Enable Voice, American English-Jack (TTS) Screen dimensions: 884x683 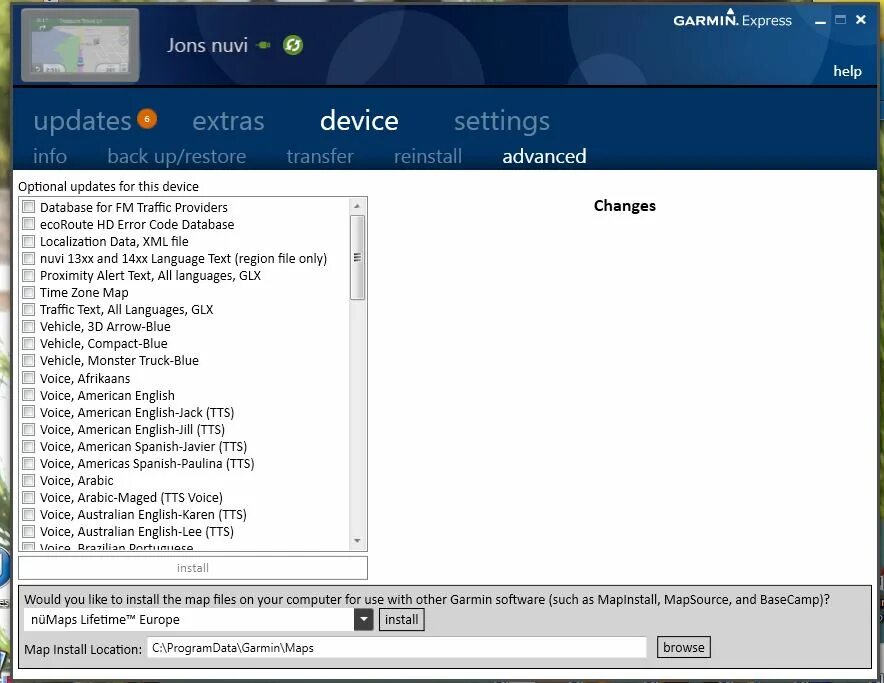point(29,412)
